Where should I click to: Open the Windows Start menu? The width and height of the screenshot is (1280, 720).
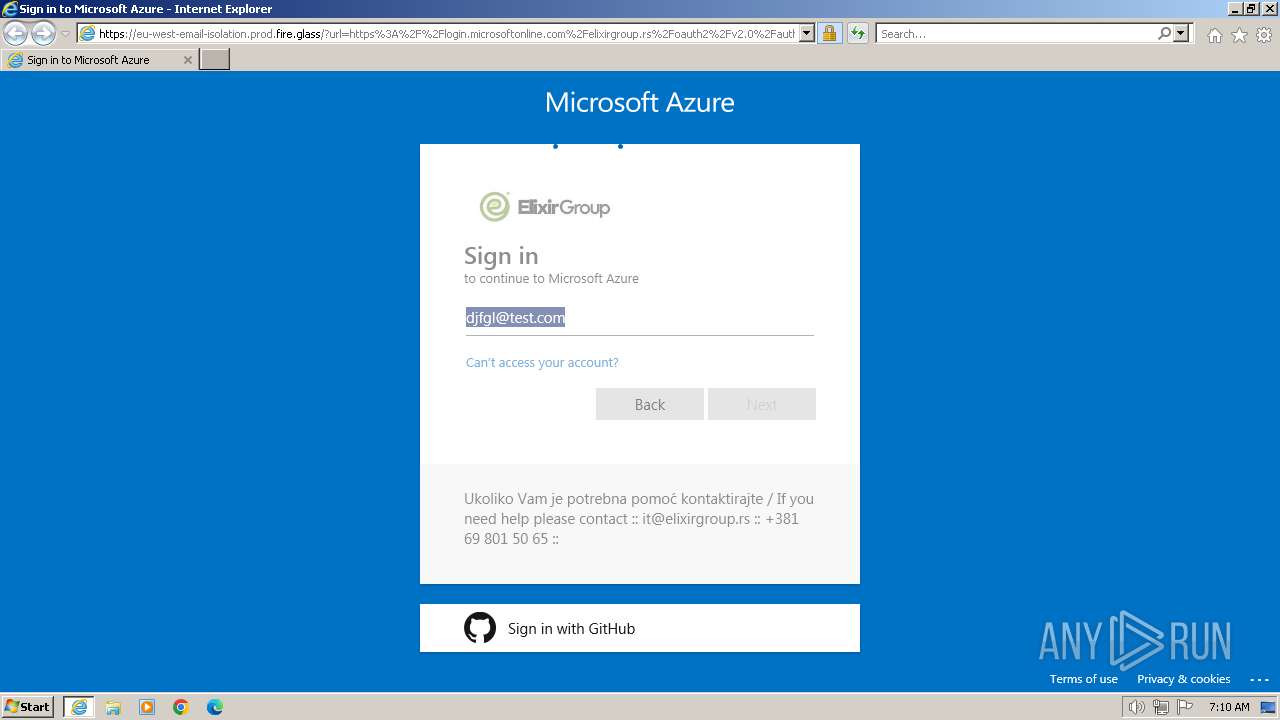click(28, 706)
